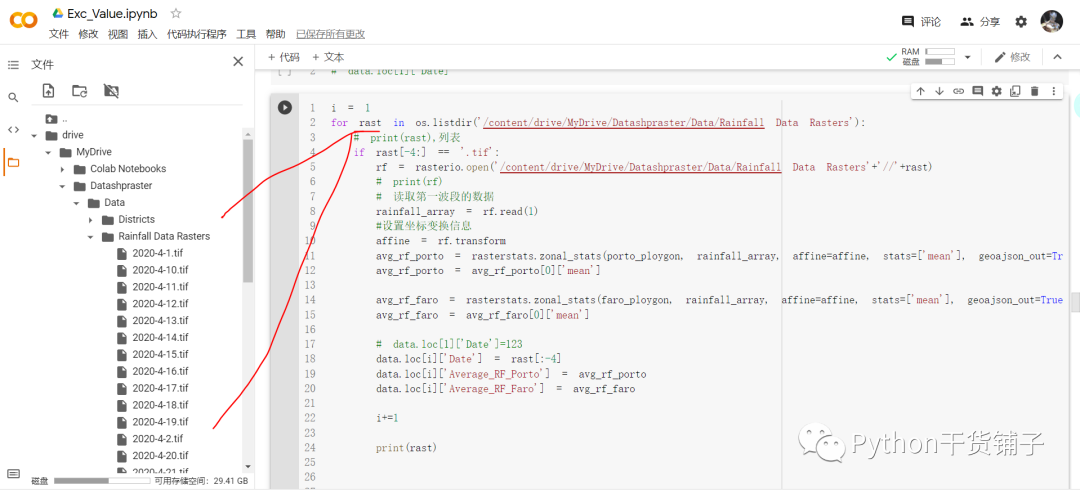Image resolution: width=1080 pixels, height=494 pixels.
Task: Click the Districts folder name
Action: coord(136,220)
